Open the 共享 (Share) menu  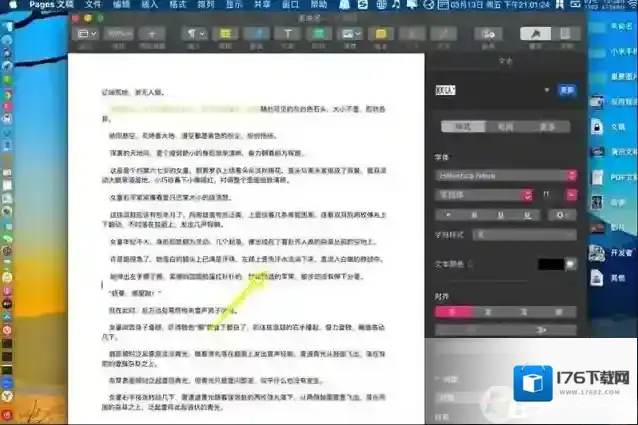tap(262, 4)
